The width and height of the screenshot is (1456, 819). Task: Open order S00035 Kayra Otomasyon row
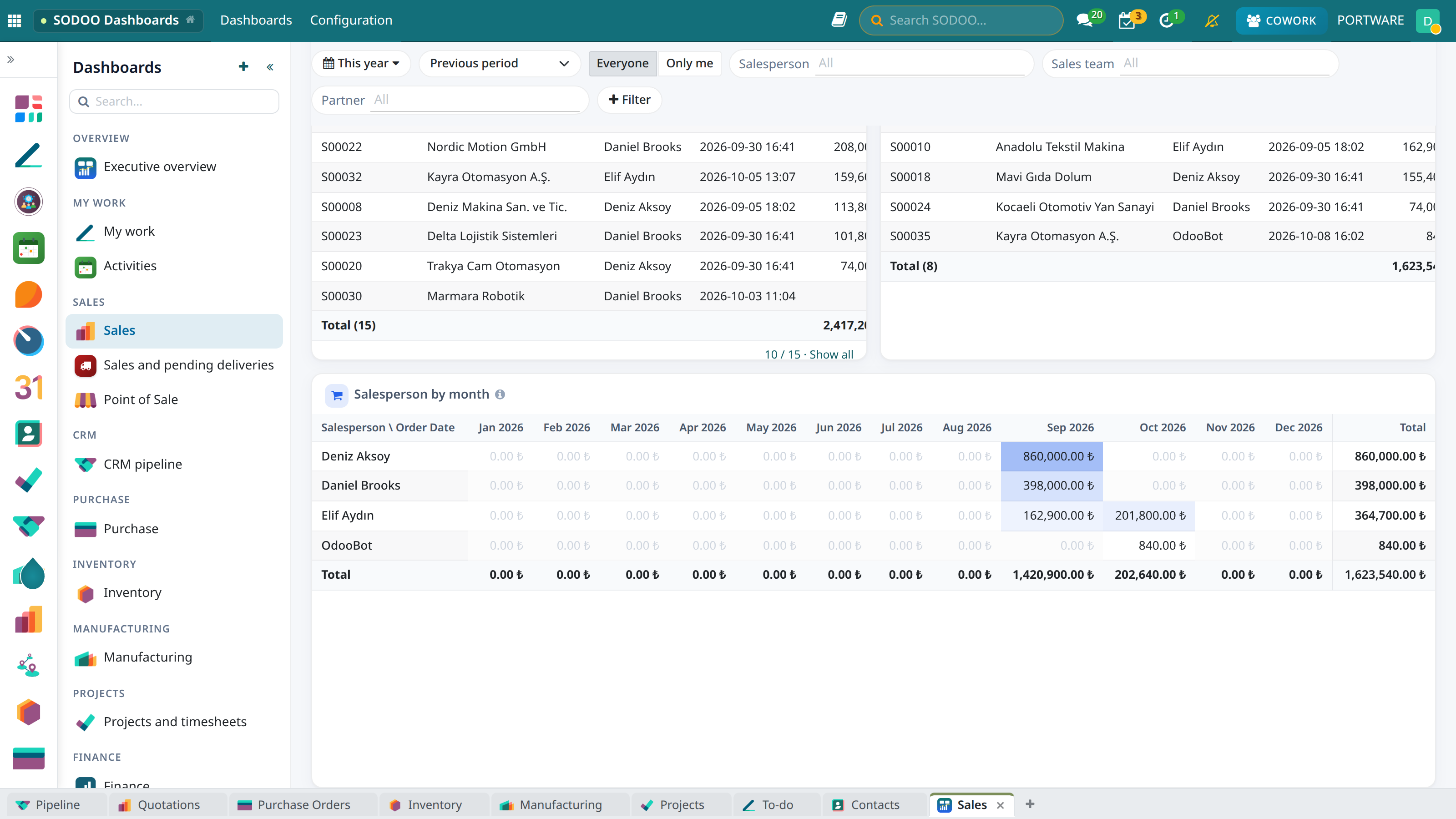(1158, 236)
